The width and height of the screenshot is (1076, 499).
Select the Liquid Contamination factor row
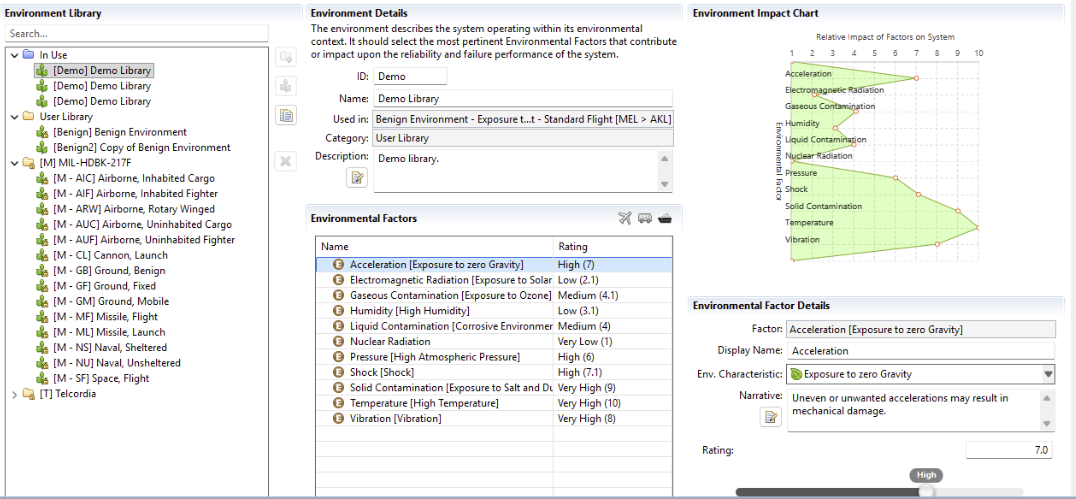click(494, 326)
